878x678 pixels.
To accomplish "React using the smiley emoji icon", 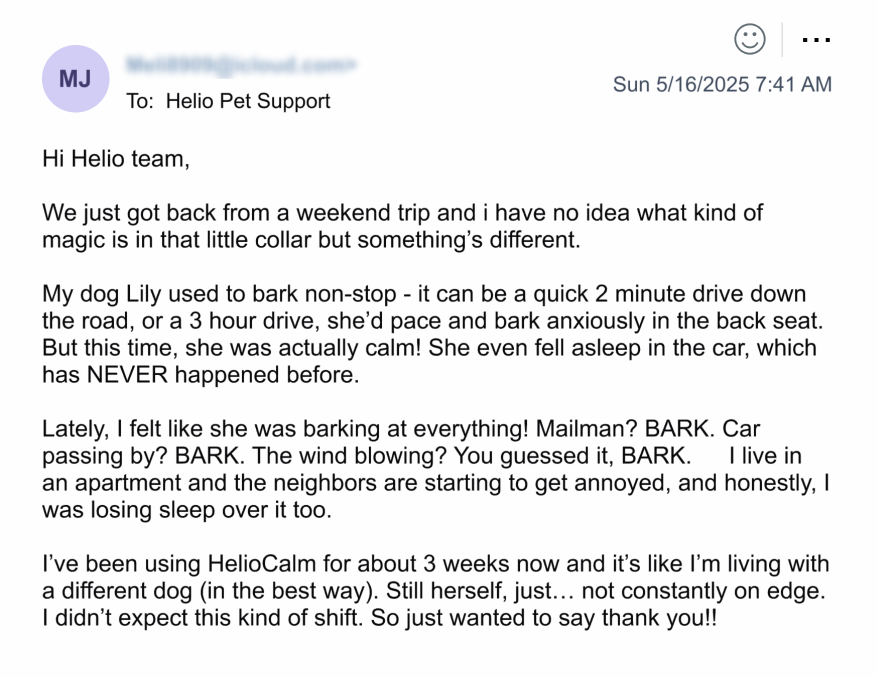I will [749, 39].
